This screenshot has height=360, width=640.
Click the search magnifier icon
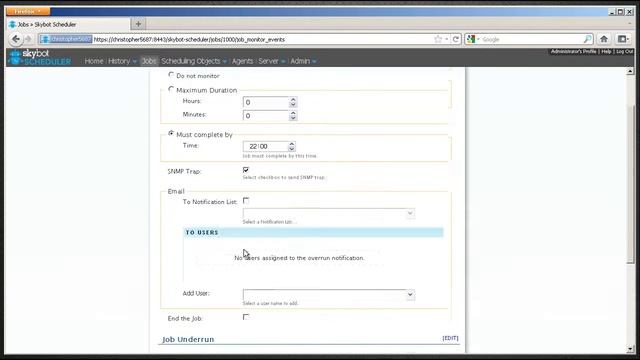587,39
